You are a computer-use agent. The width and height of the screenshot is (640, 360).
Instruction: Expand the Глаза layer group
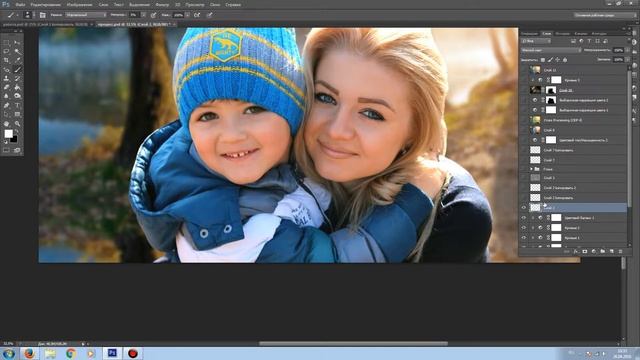[531, 169]
